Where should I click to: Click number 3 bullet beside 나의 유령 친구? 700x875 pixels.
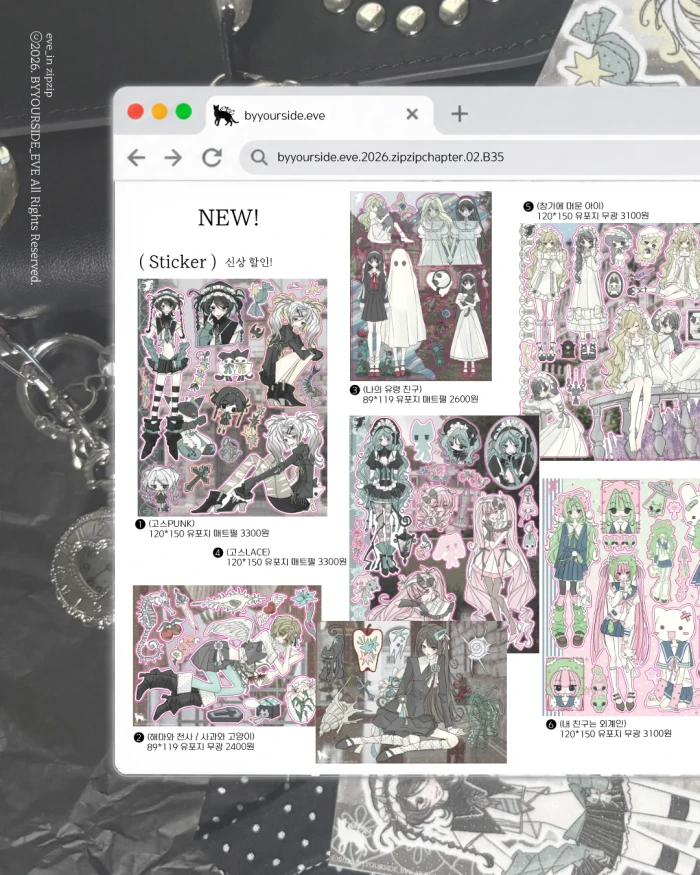click(354, 390)
